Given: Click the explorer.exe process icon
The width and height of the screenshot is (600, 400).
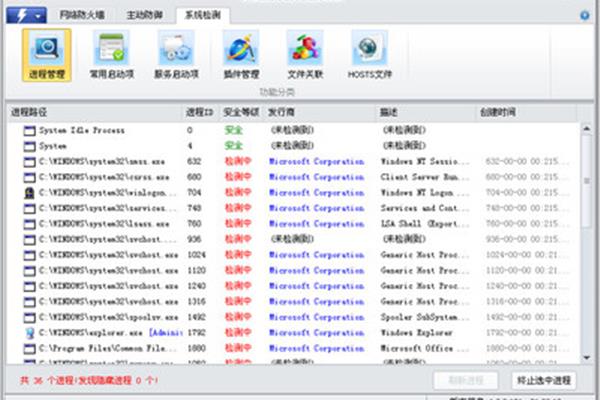Looking at the screenshot, I should pos(29,333).
